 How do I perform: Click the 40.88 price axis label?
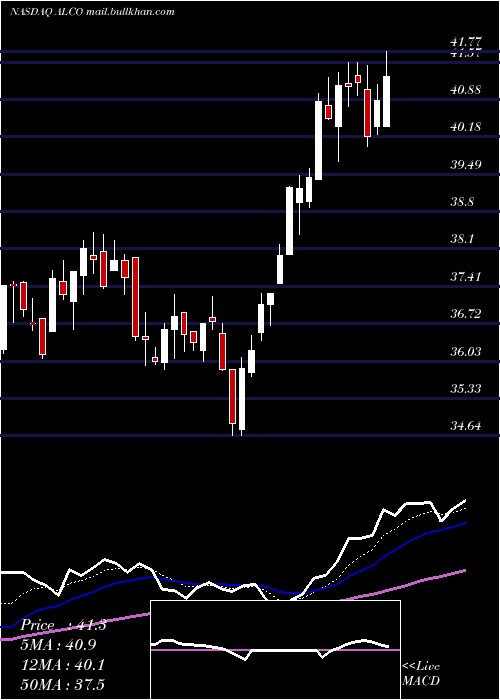pyautogui.click(x=466, y=90)
